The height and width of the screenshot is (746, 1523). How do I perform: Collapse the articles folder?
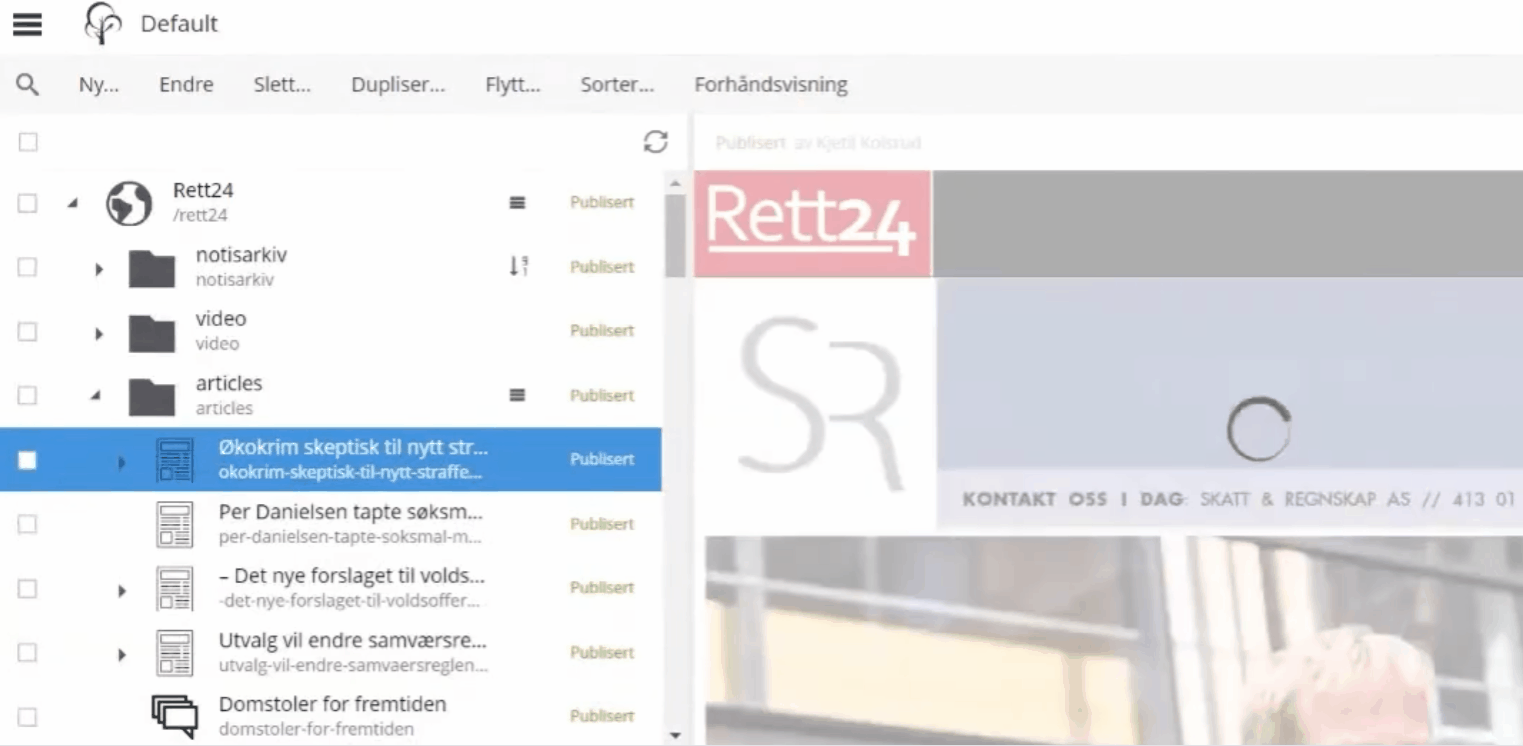95,394
